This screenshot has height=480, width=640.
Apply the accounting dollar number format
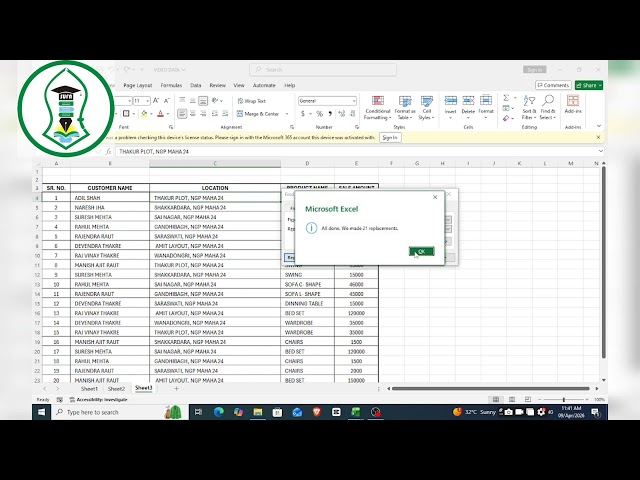point(303,114)
